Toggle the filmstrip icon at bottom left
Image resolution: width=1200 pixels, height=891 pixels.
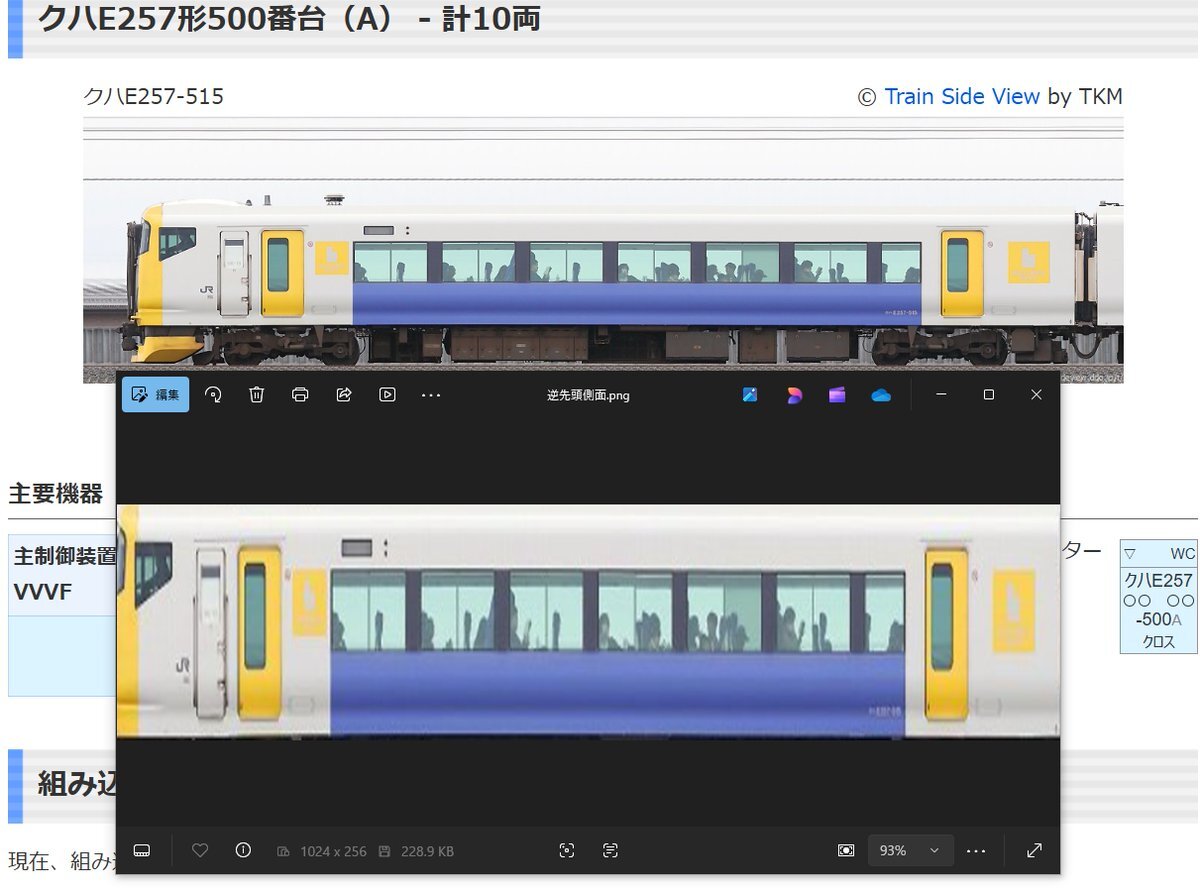point(141,850)
